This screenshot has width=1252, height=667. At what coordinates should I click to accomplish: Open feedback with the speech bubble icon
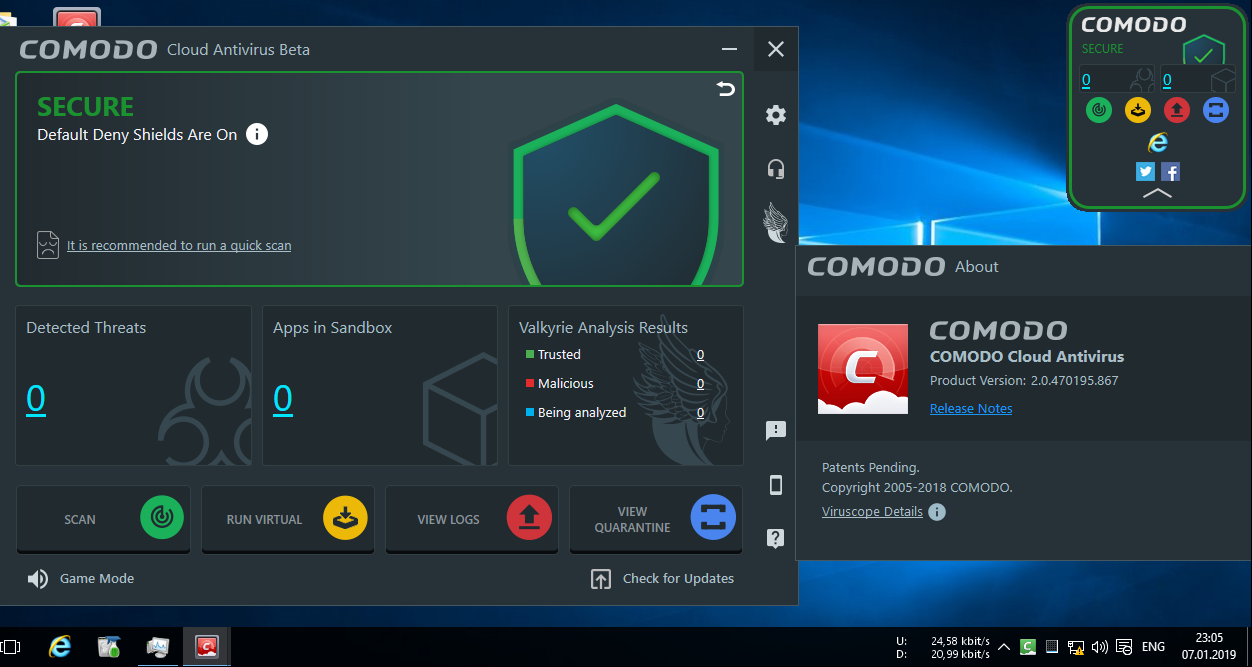pyautogui.click(x=776, y=431)
